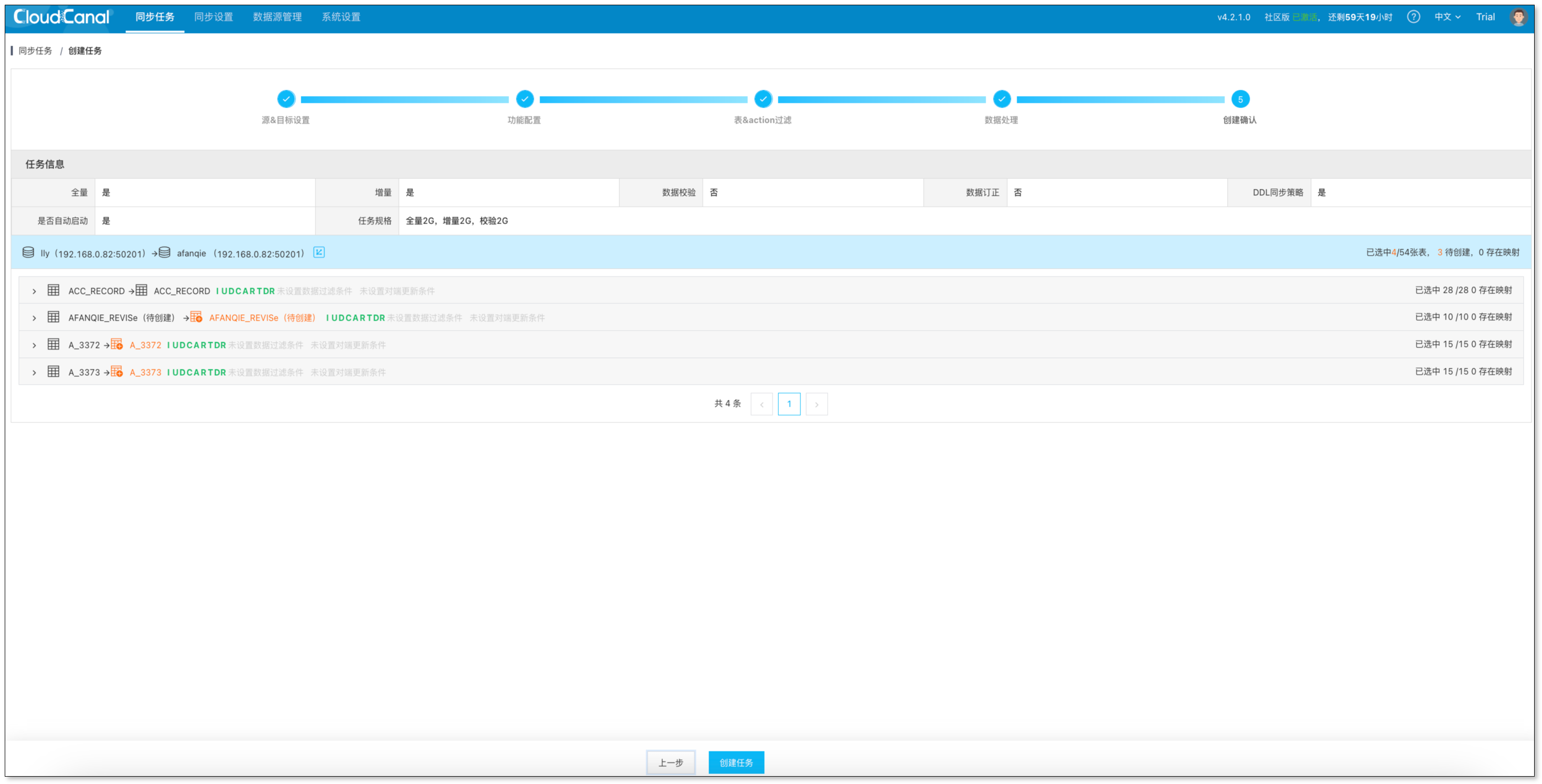Screen dimensions: 1542x784
Task: Go to the 同步任务 breadcrumb link
Action: [35, 51]
